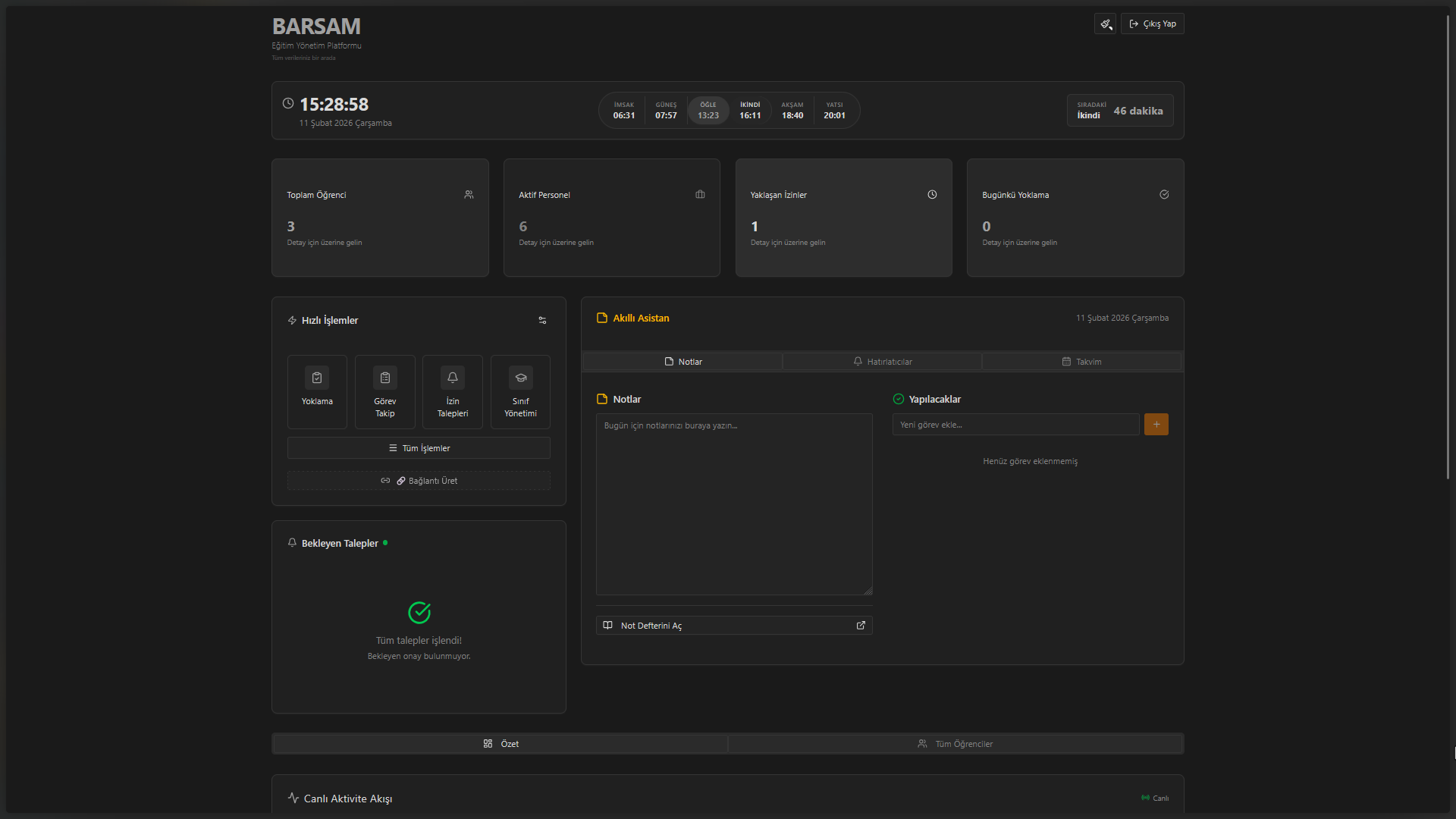Click the Hızlı İşlemler settings sliders icon

coord(542,321)
